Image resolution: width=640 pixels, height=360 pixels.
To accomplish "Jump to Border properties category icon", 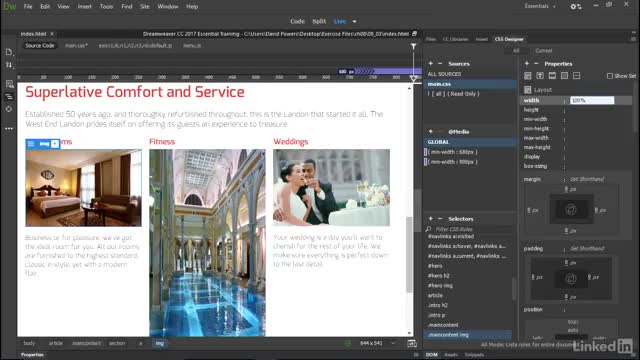I will pyautogui.click(x=552, y=76).
